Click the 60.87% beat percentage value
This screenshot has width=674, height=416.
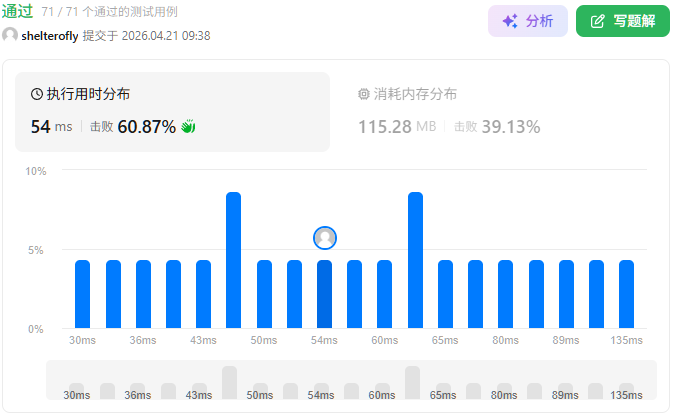click(x=147, y=127)
